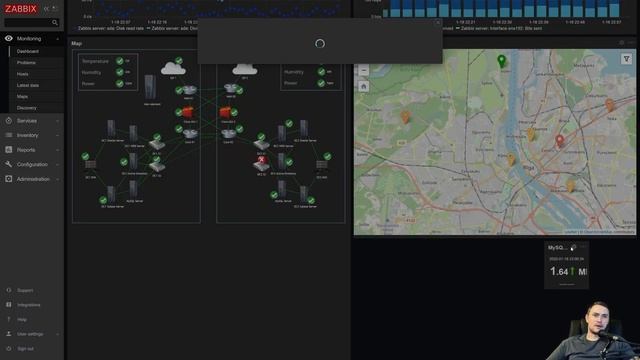Viewport: 640px width, 360px height.
Task: Open geomap widget gear settings icon
Action: 622,42
